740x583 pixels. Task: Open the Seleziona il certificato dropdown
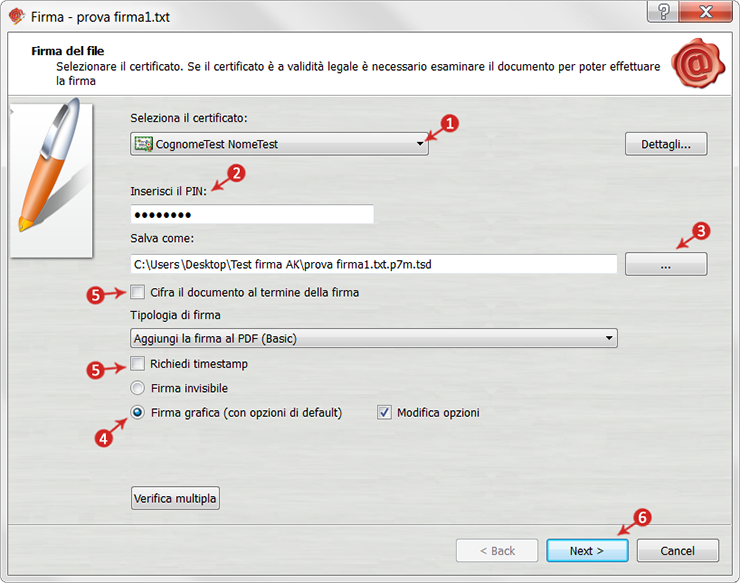[x=279, y=144]
